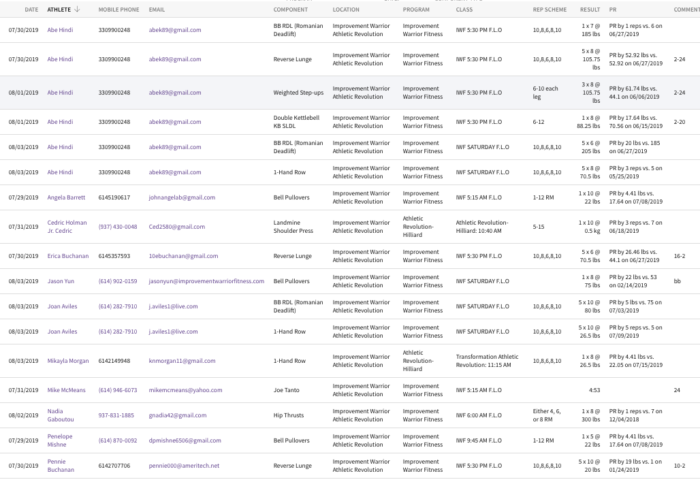
Task: Click the EMAIL column header
Action: [x=157, y=9]
